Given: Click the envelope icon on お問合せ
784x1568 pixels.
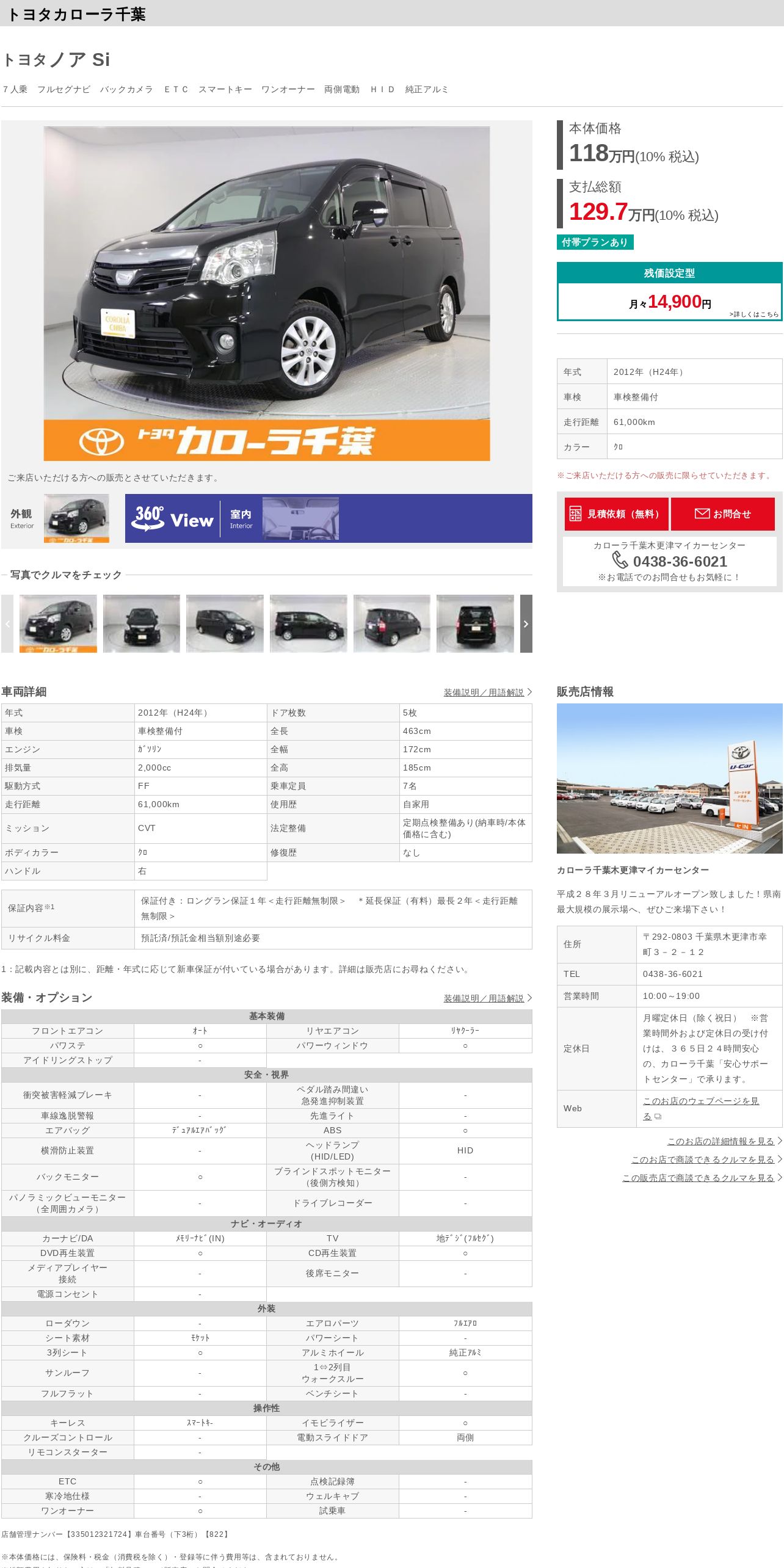Looking at the screenshot, I should click(x=702, y=514).
